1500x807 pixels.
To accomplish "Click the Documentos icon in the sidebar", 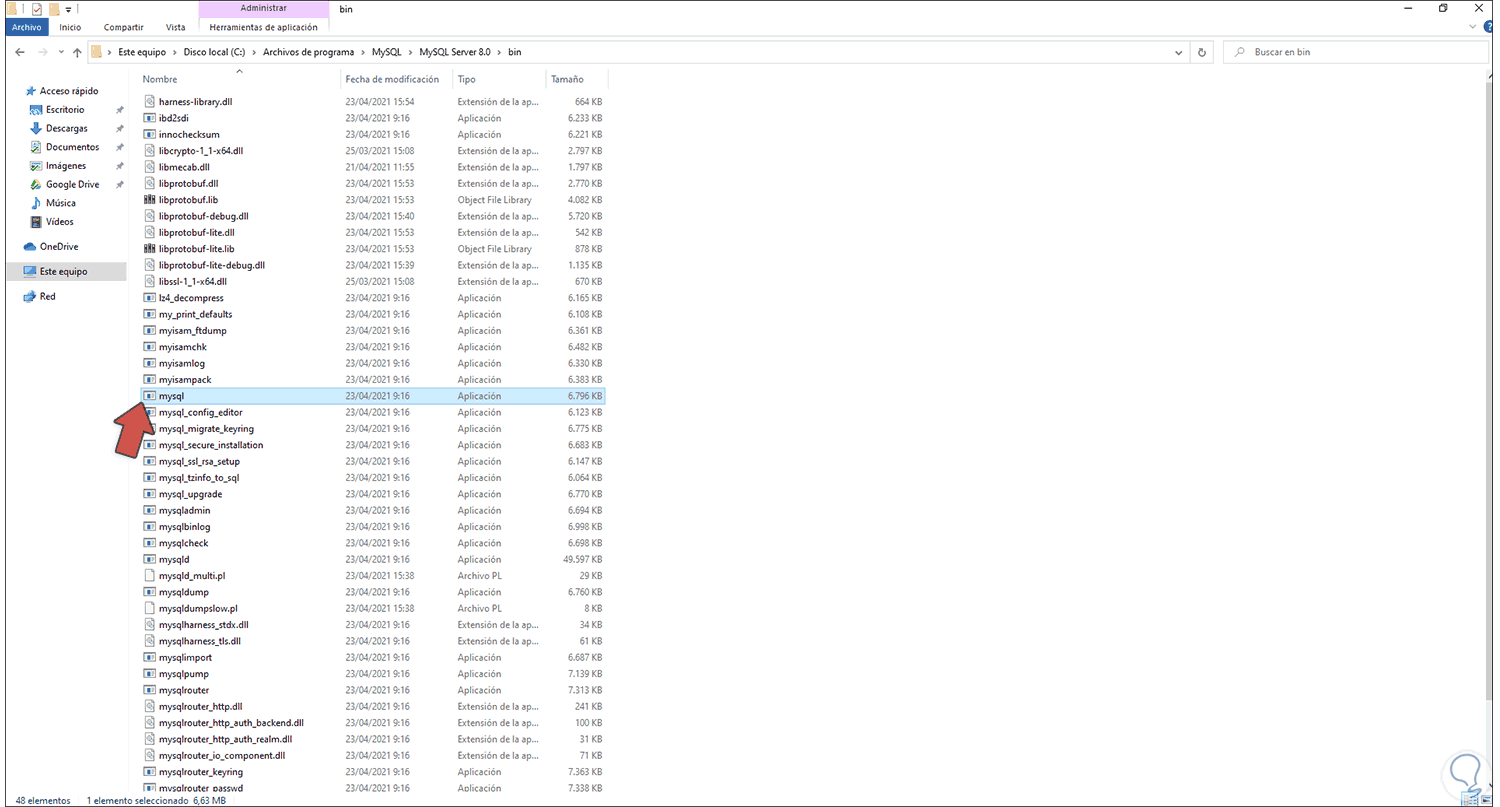I will pyautogui.click(x=35, y=147).
